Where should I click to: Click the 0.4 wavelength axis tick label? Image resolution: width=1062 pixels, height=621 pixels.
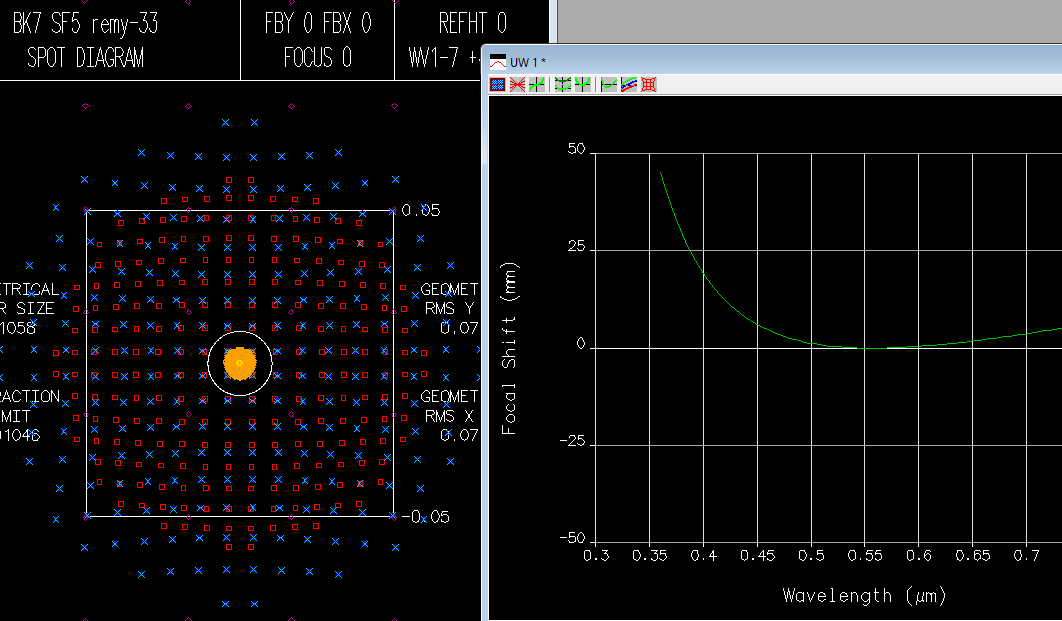coord(704,556)
